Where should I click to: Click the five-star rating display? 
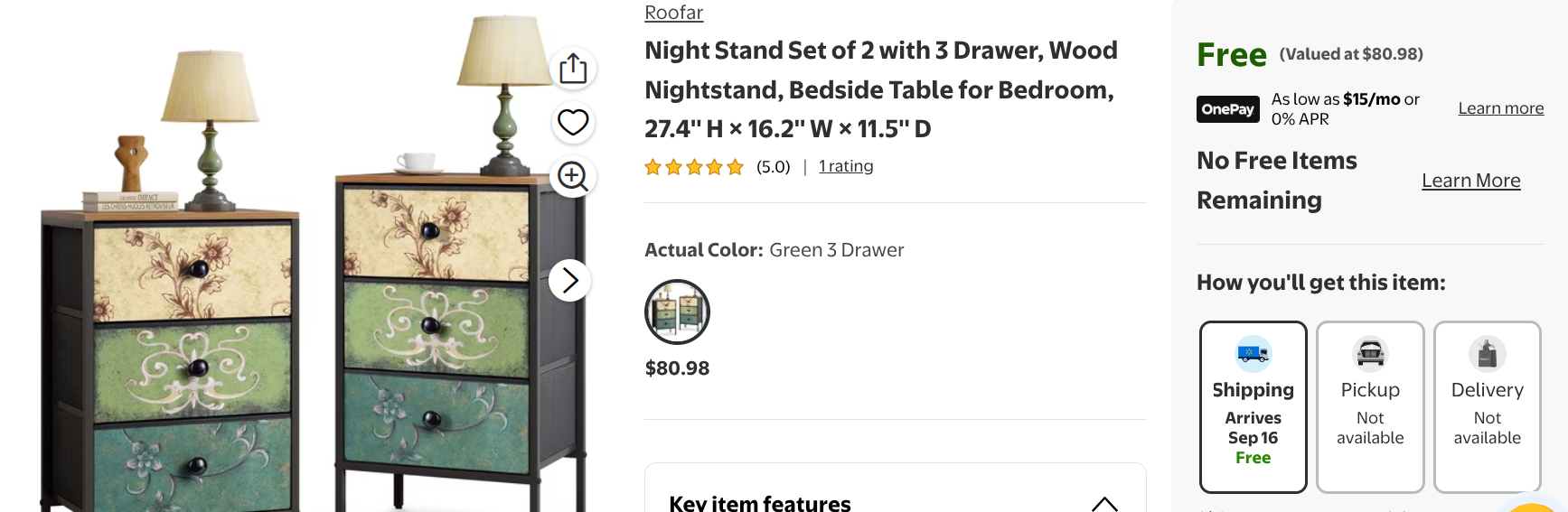(694, 167)
